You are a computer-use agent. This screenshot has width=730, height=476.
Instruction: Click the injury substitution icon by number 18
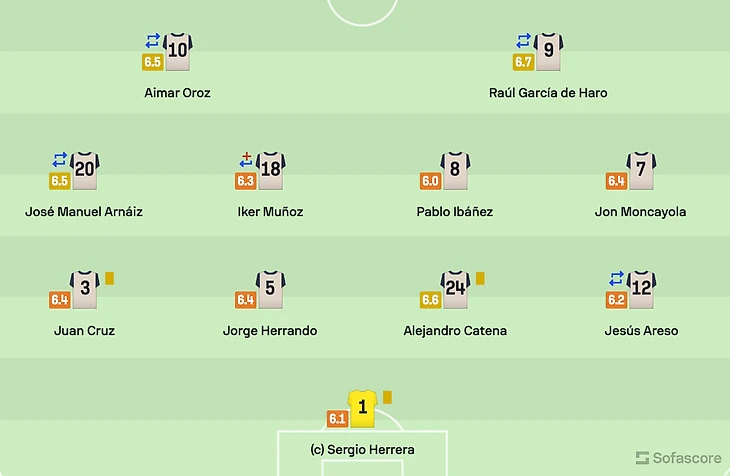(246, 159)
